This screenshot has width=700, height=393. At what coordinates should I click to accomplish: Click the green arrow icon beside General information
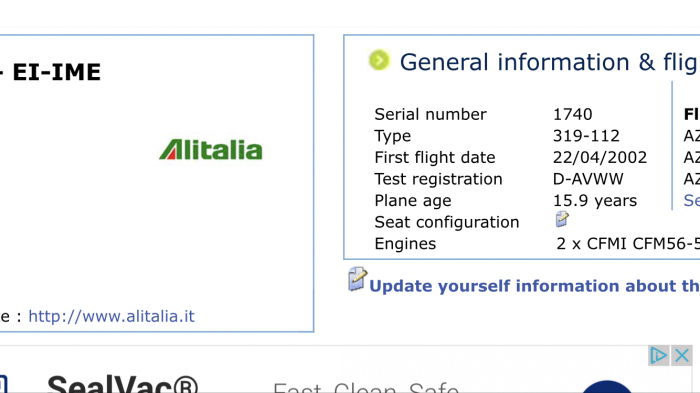pos(379,60)
